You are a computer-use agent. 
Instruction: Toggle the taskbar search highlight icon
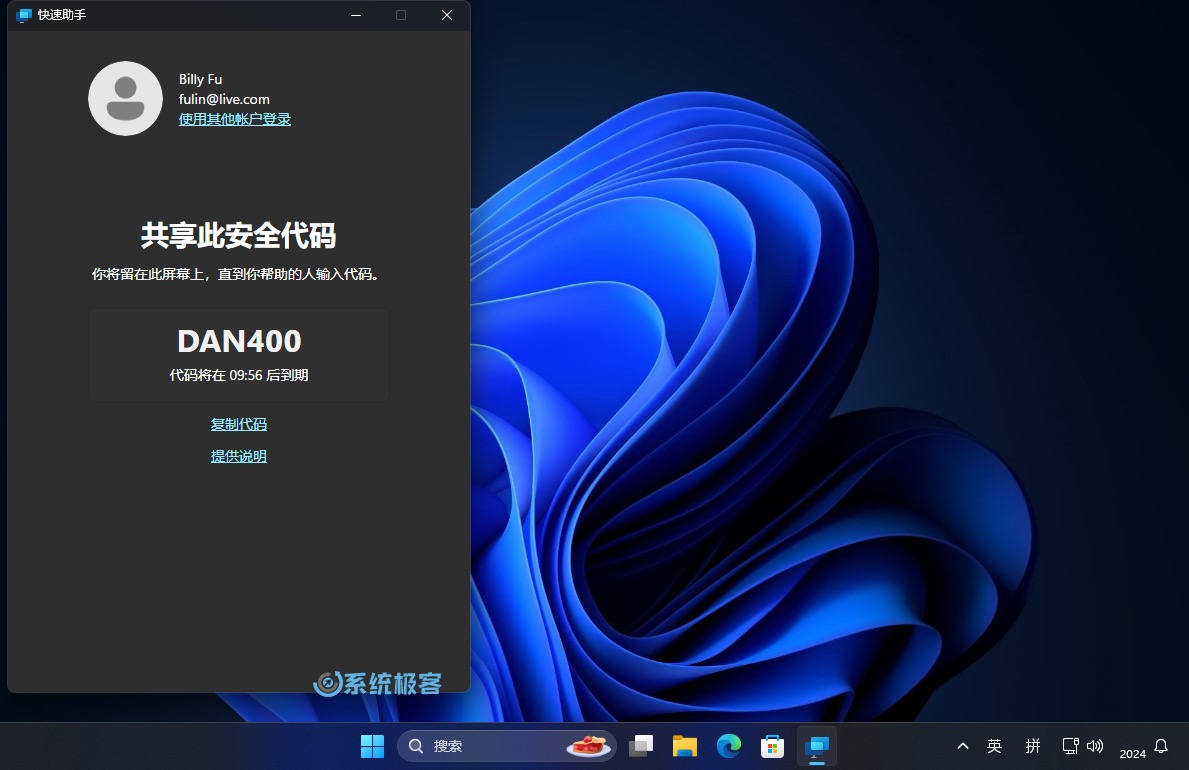tap(588, 746)
